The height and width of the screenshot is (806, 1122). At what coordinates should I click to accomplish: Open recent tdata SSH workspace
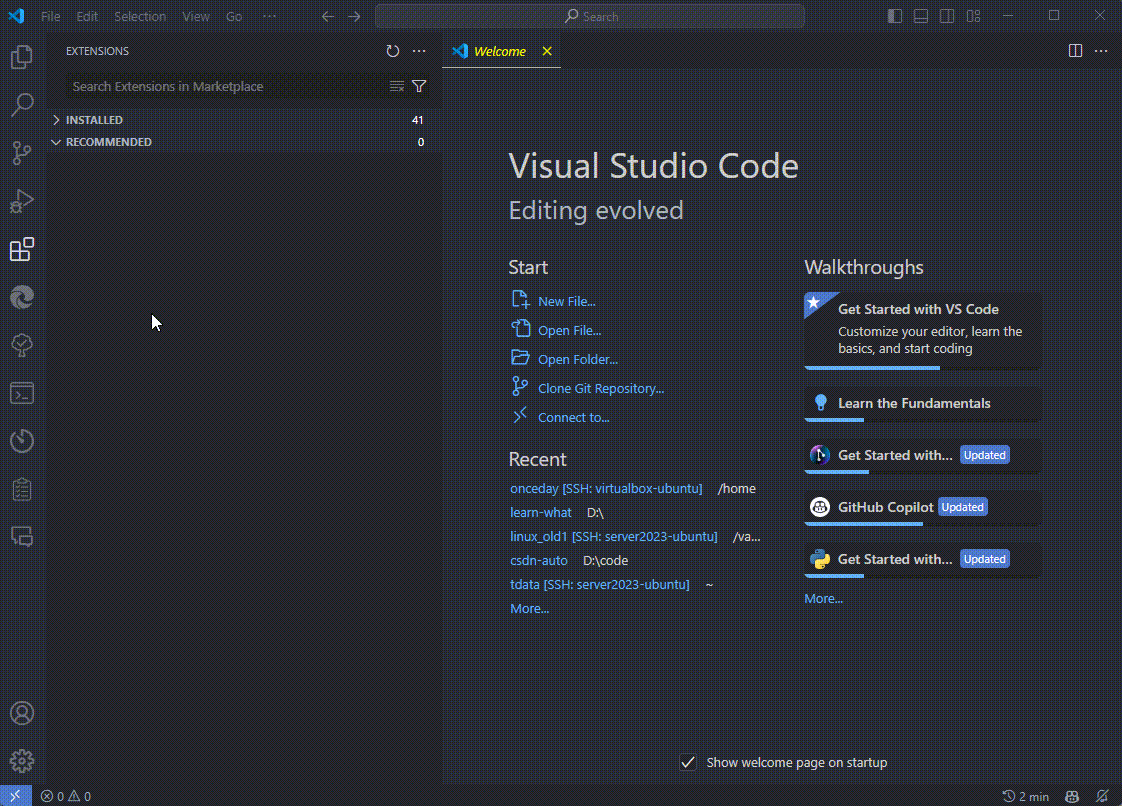coord(600,584)
